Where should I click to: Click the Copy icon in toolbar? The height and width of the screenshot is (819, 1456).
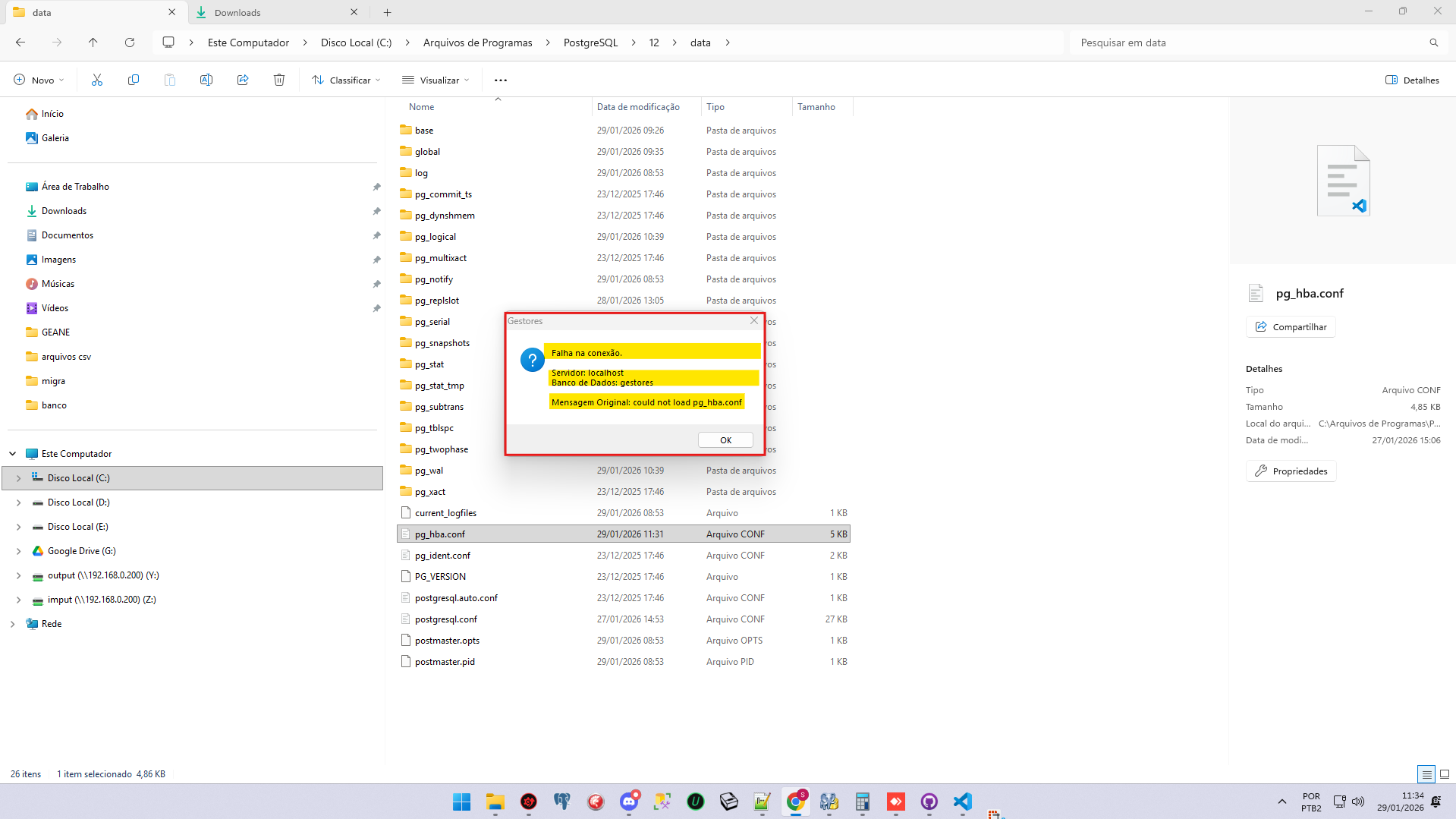point(134,80)
